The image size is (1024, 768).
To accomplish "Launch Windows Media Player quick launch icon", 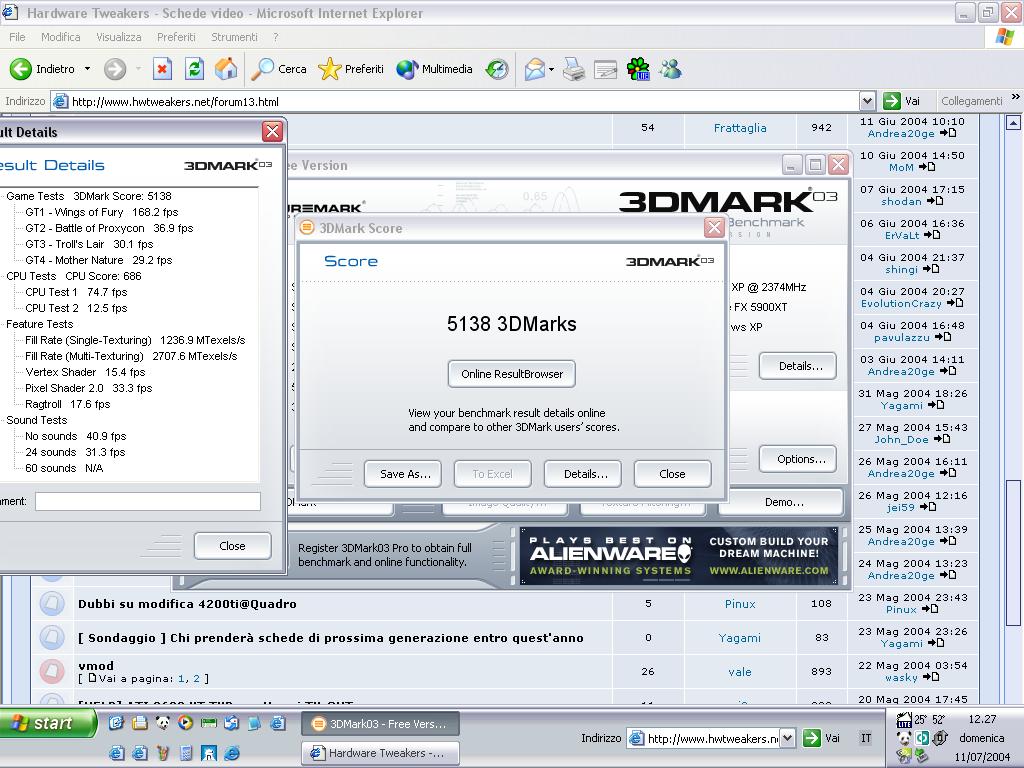I will pos(185,722).
